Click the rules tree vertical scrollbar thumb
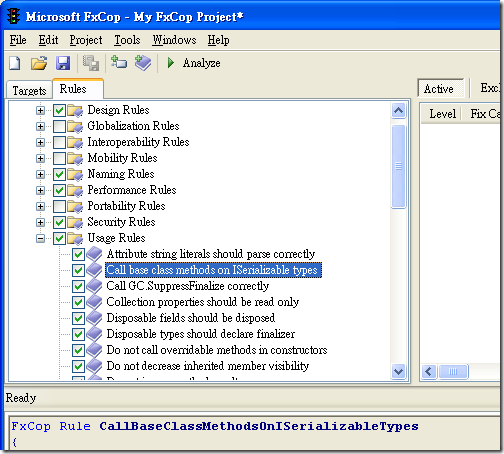This screenshot has height=454, width=504. click(x=399, y=166)
